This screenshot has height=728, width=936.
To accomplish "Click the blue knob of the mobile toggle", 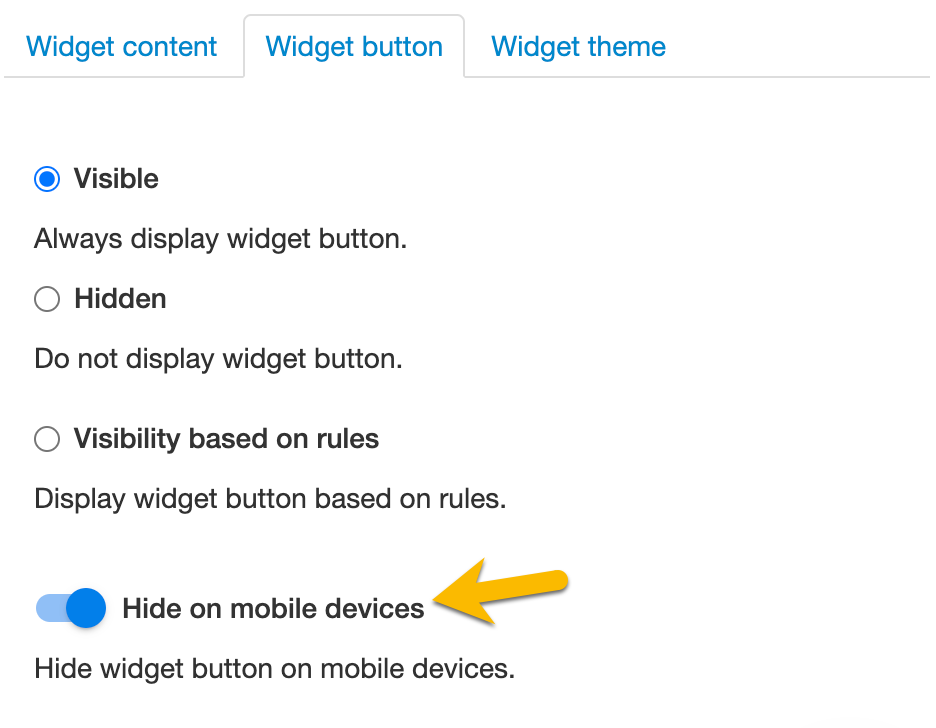I will coord(87,608).
